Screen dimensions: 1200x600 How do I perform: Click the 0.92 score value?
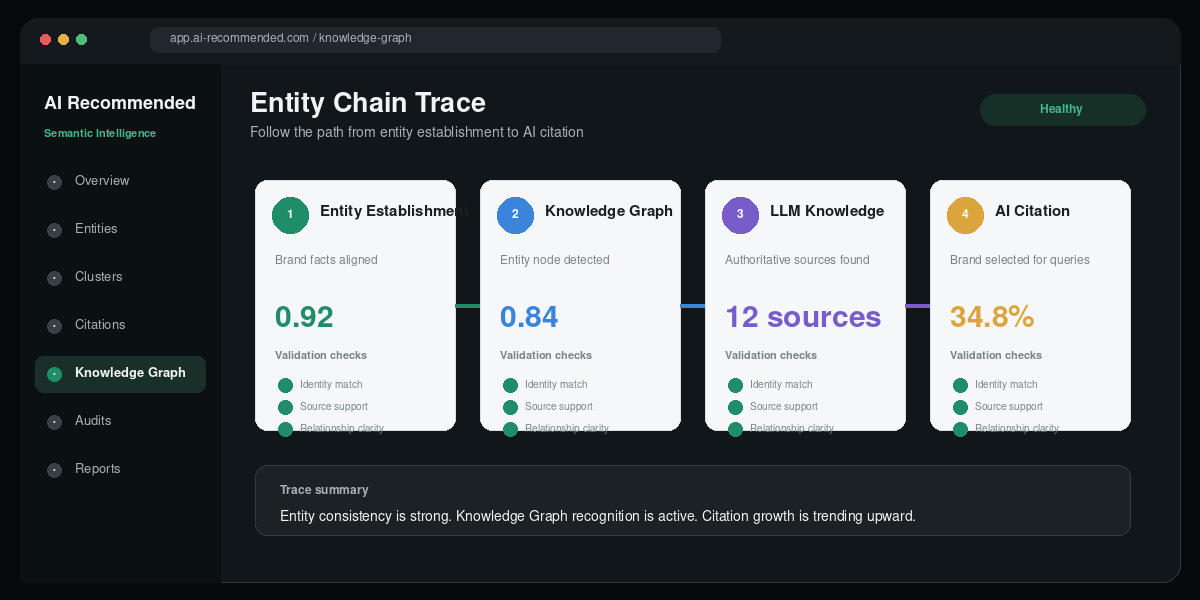pyautogui.click(x=304, y=317)
